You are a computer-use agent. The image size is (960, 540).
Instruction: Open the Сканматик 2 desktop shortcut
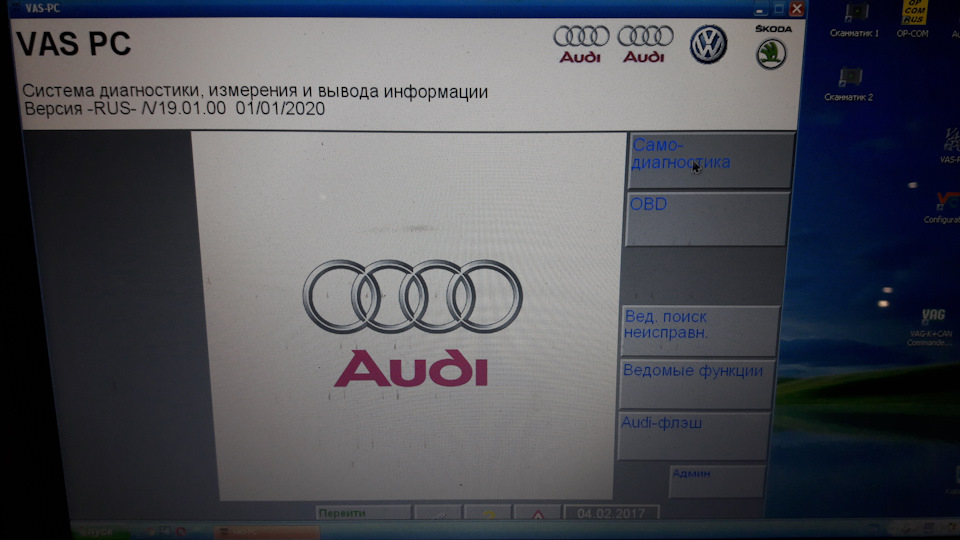point(849,84)
